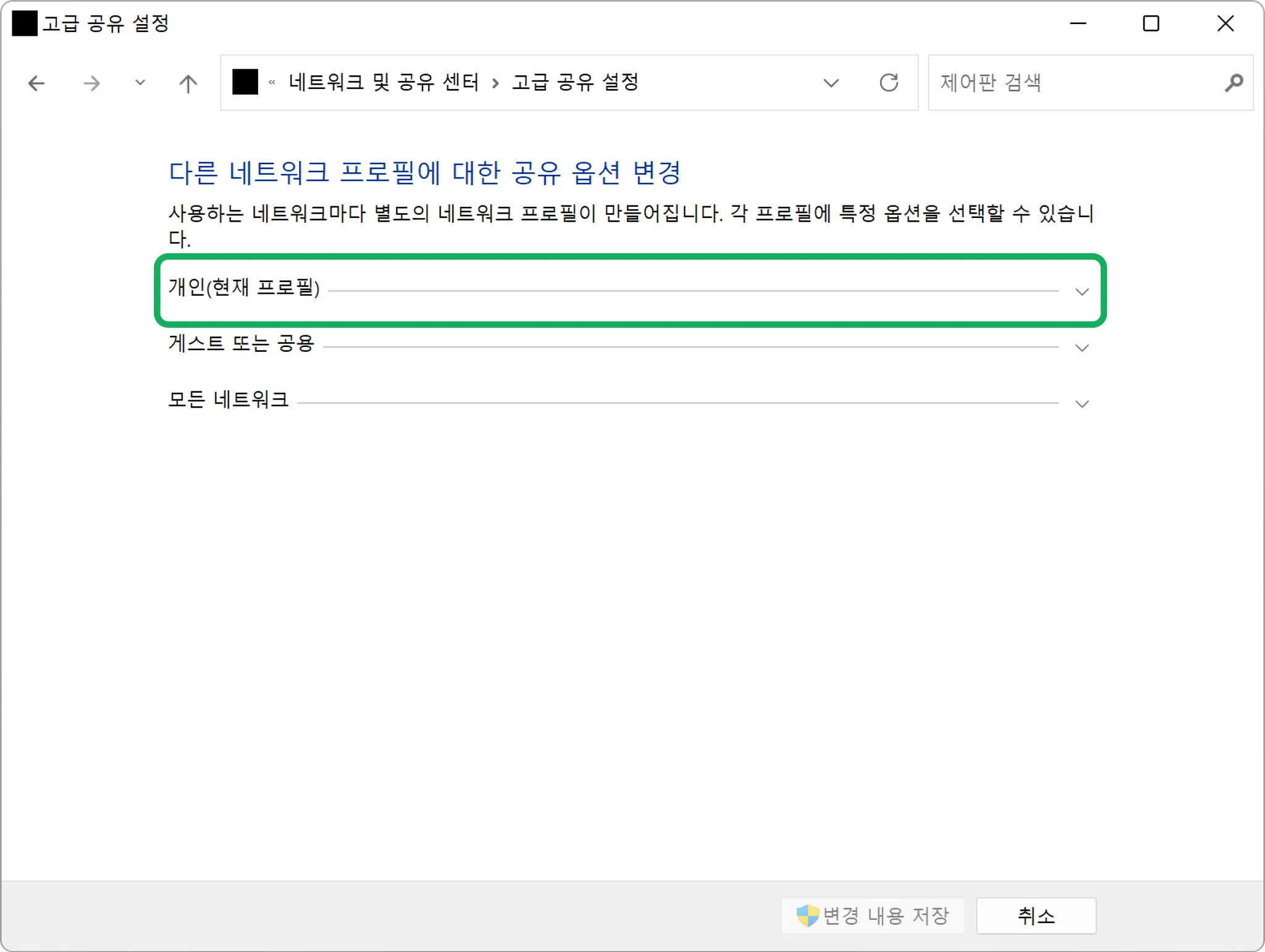This screenshot has height=952, width=1265.
Task: Expand the 모든 네트워크 section chevron
Action: coord(1082,404)
